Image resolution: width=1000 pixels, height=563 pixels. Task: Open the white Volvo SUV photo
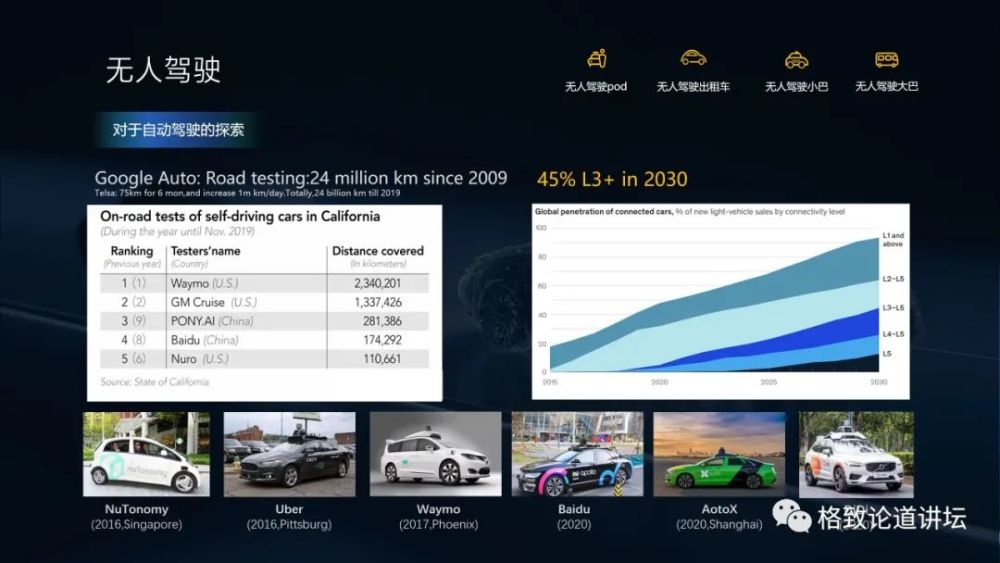(x=857, y=455)
